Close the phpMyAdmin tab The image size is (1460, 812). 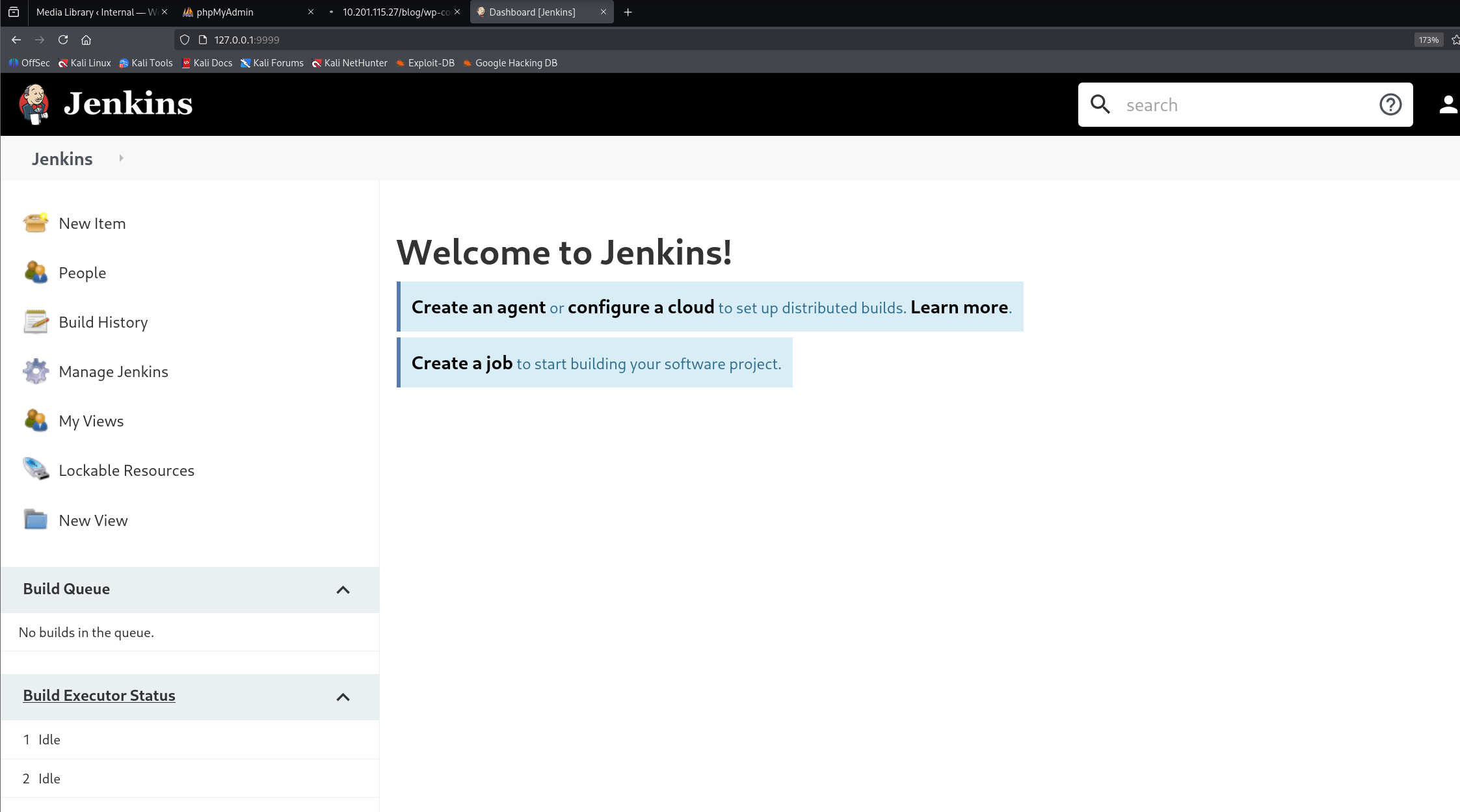311,12
